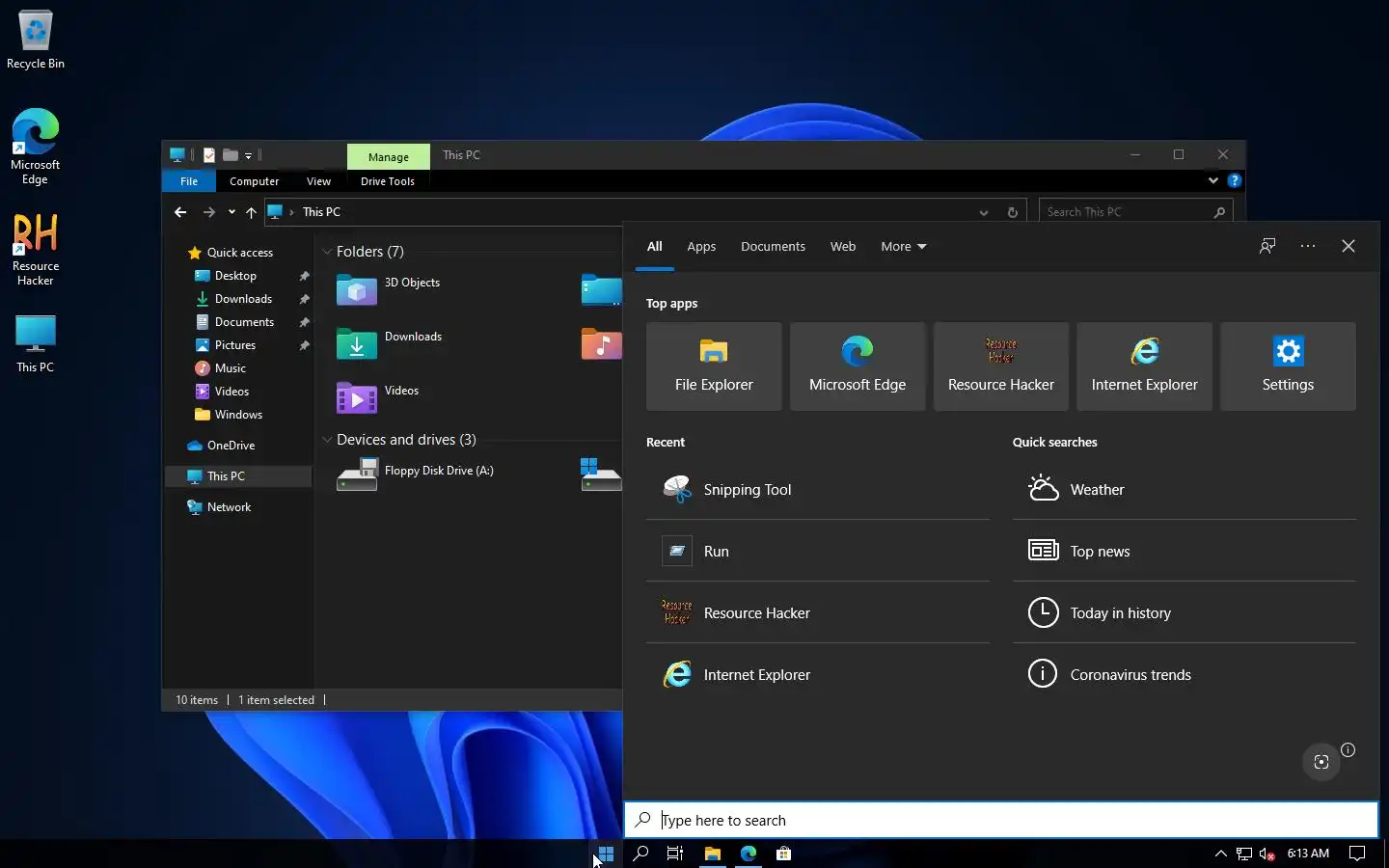Collapse Devices and drives (3) group
Viewport: 1389px width, 868px height.
pyautogui.click(x=327, y=440)
